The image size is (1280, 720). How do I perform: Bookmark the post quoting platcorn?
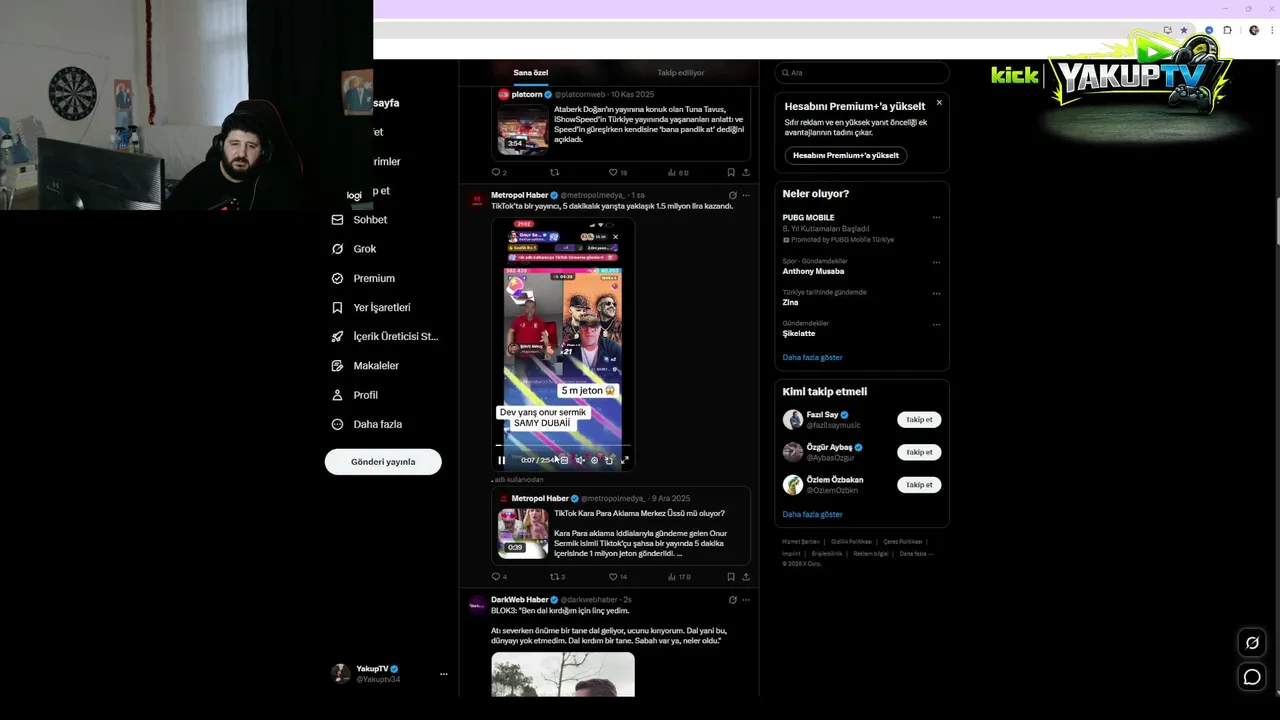click(x=731, y=172)
